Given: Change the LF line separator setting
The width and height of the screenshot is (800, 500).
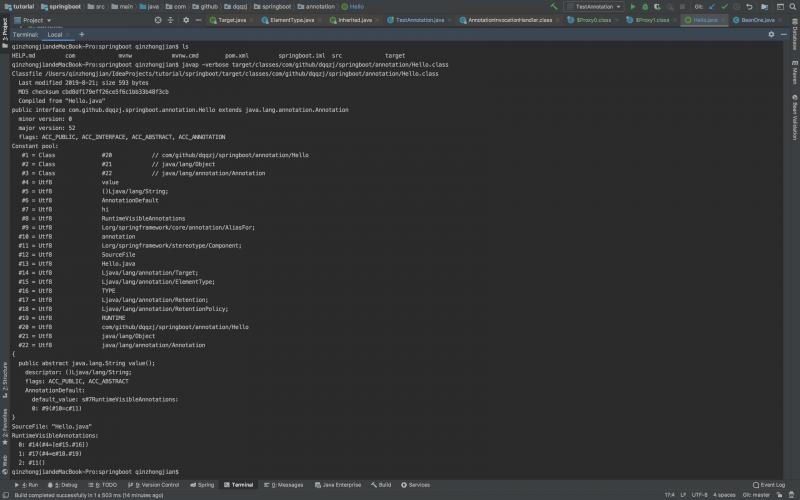Looking at the screenshot, I should point(683,495).
